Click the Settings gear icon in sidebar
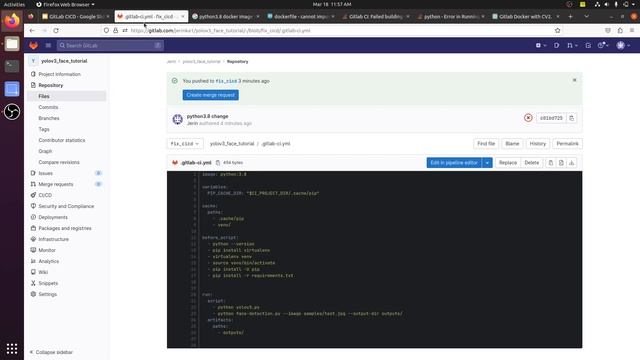640x360 pixels. tap(33, 294)
